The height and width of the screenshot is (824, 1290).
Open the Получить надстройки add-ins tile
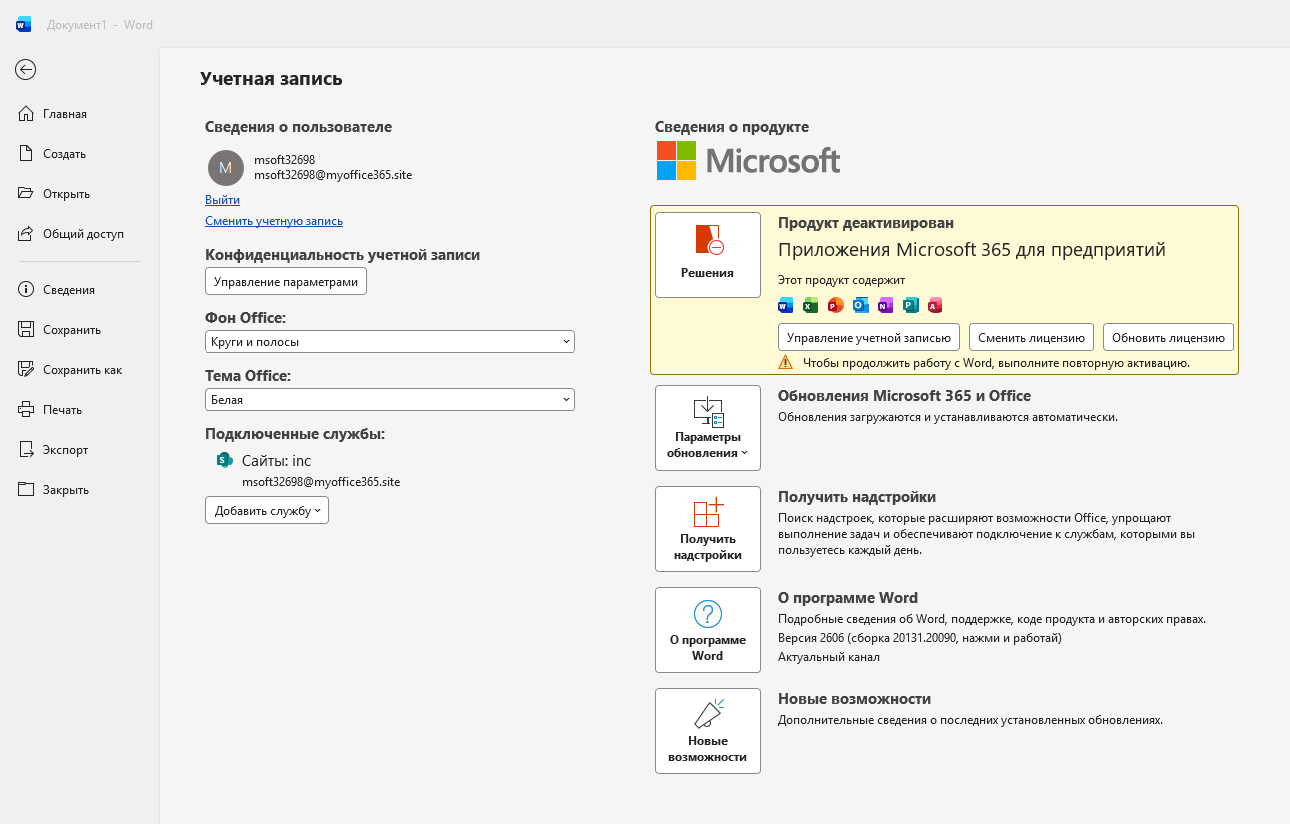click(x=708, y=529)
